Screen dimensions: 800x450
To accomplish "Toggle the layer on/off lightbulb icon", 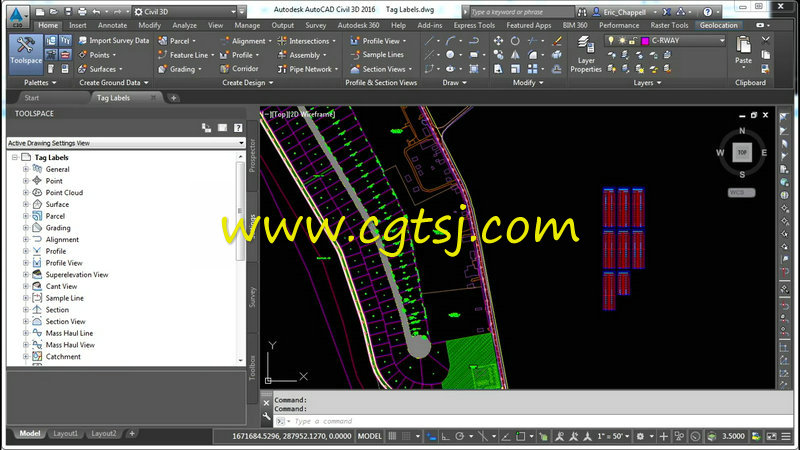I will [x=611, y=40].
